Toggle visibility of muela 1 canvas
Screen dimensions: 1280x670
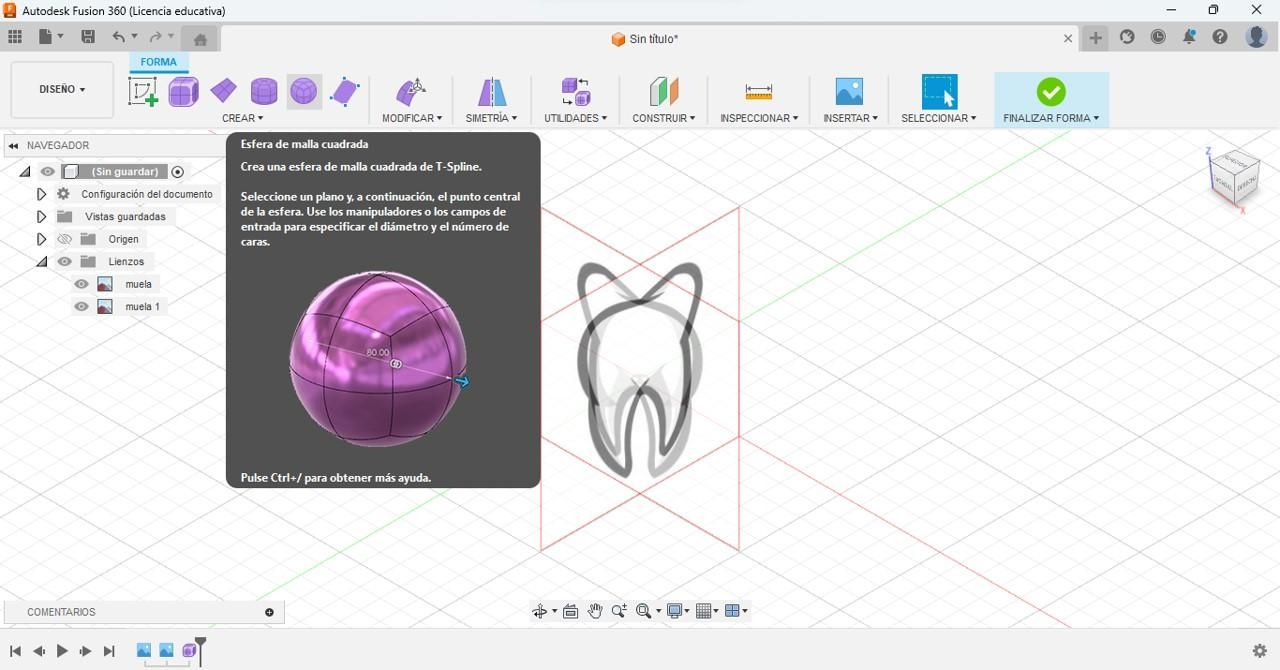coord(82,307)
